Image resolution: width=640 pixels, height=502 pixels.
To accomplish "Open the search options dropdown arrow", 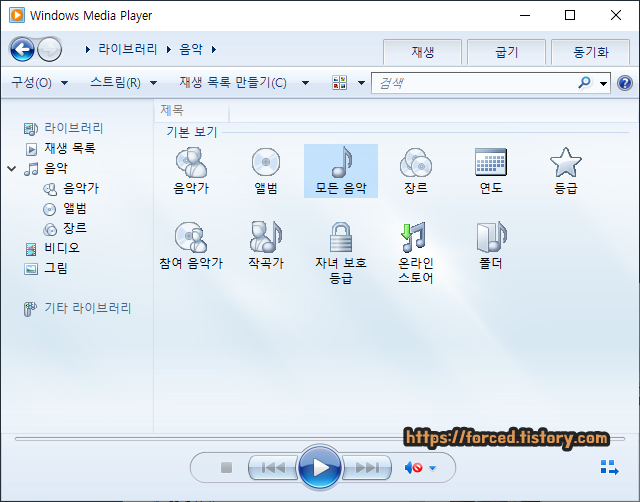I will point(603,84).
